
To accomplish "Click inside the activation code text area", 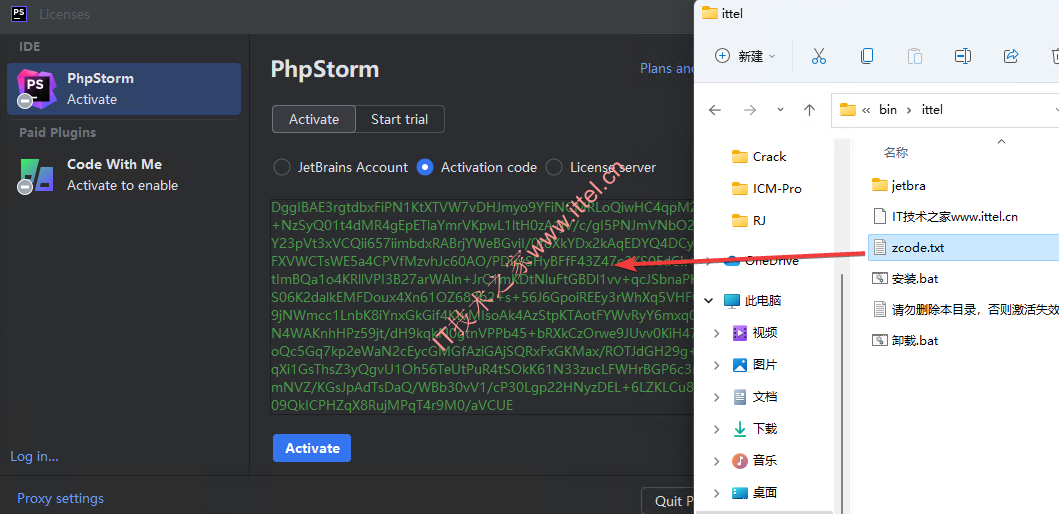I will (x=483, y=307).
